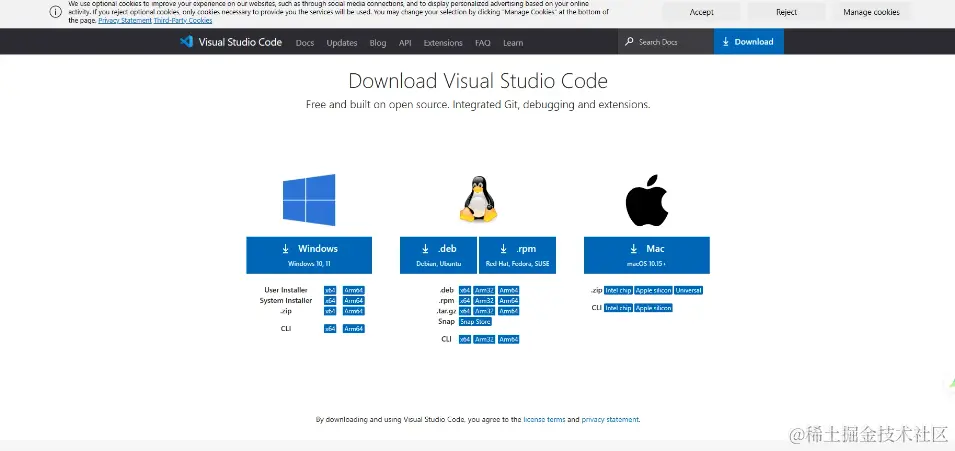Open the Privacy Statement link in cookie banner
955x451 pixels.
[125, 20]
